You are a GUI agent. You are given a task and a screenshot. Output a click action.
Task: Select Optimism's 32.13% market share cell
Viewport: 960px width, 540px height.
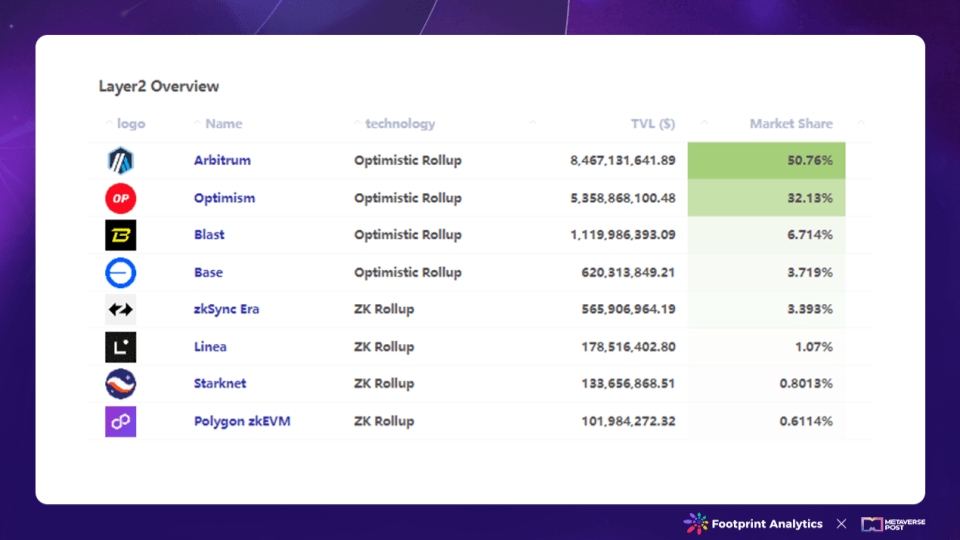click(767, 198)
